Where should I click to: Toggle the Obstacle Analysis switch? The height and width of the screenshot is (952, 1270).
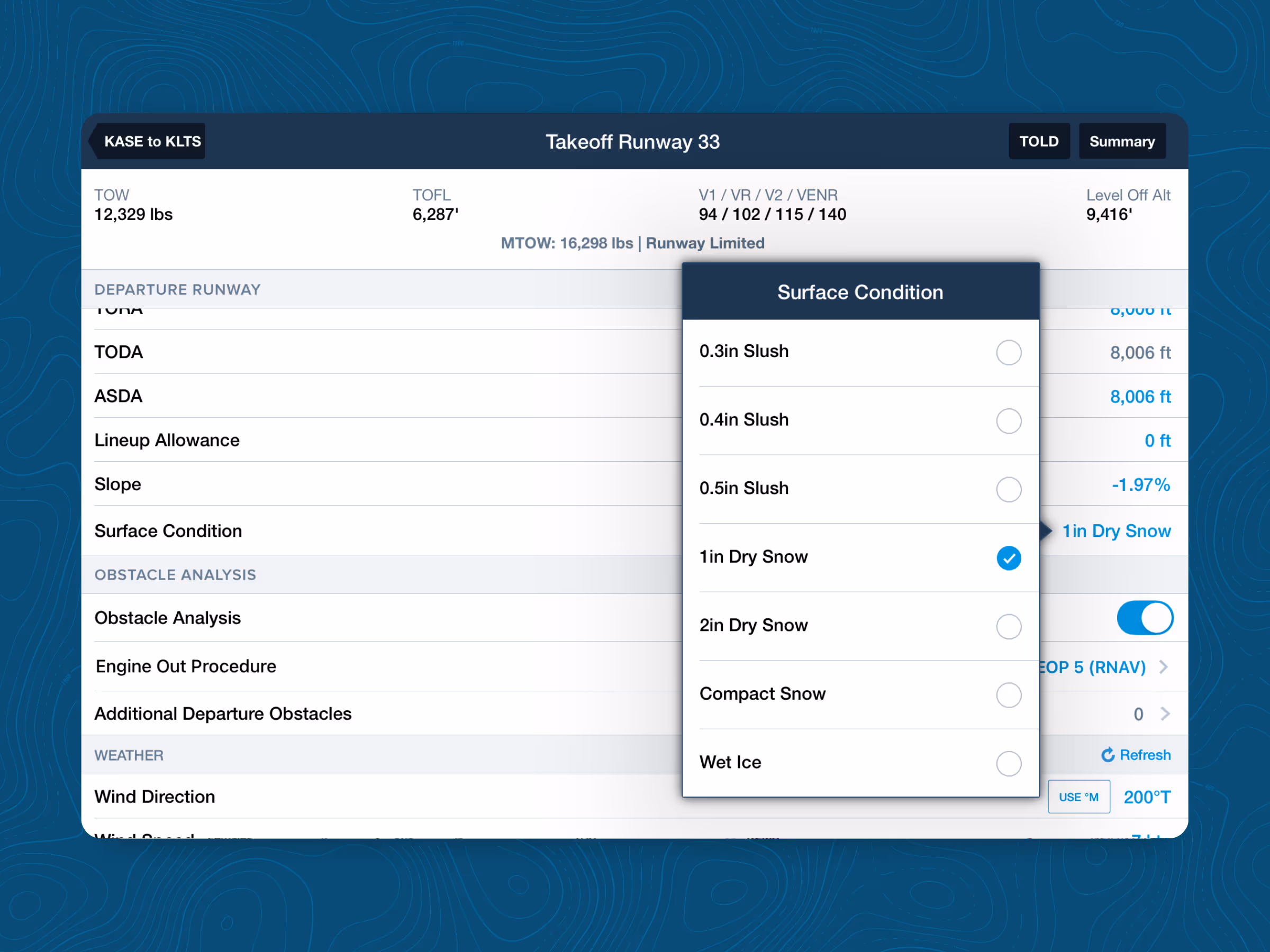[x=1144, y=618]
